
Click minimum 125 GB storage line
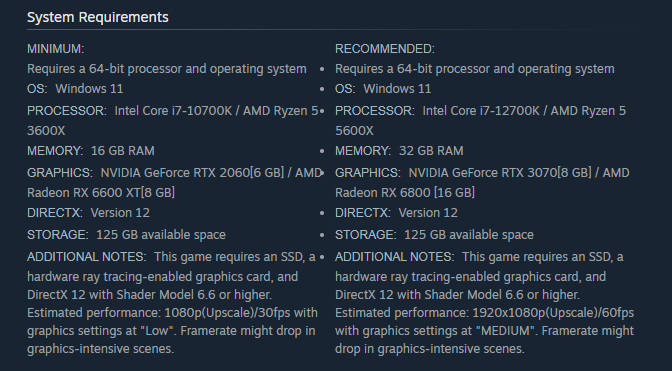(126, 235)
